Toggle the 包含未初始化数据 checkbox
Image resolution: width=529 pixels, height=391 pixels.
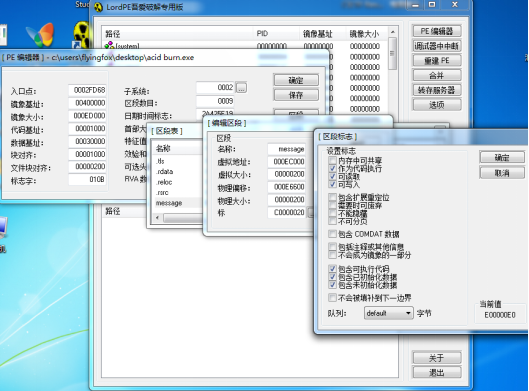coord(332,285)
